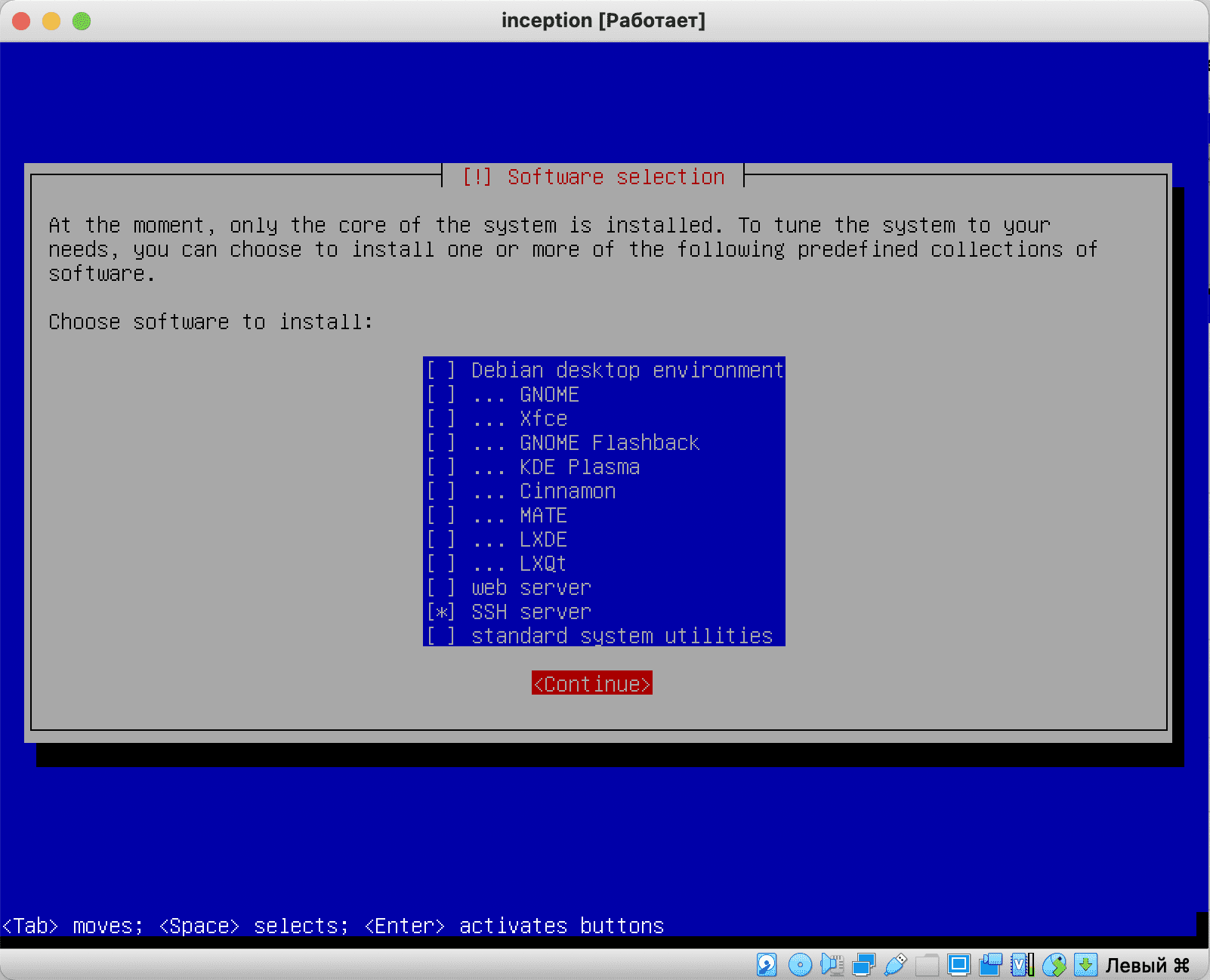Open the network adapters status icon
This screenshot has height=980, width=1210.
point(863,964)
